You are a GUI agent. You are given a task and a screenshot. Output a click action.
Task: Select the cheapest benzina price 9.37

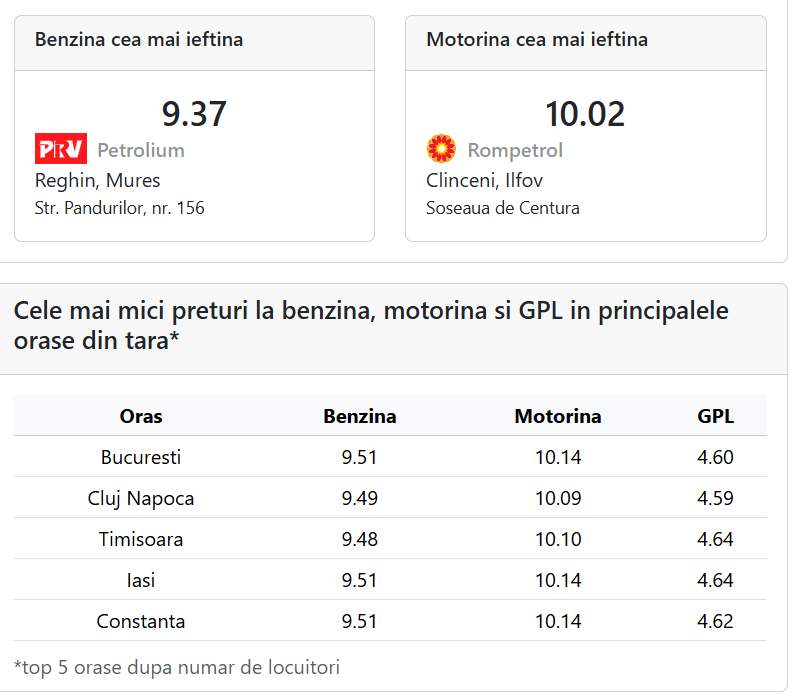click(x=194, y=114)
